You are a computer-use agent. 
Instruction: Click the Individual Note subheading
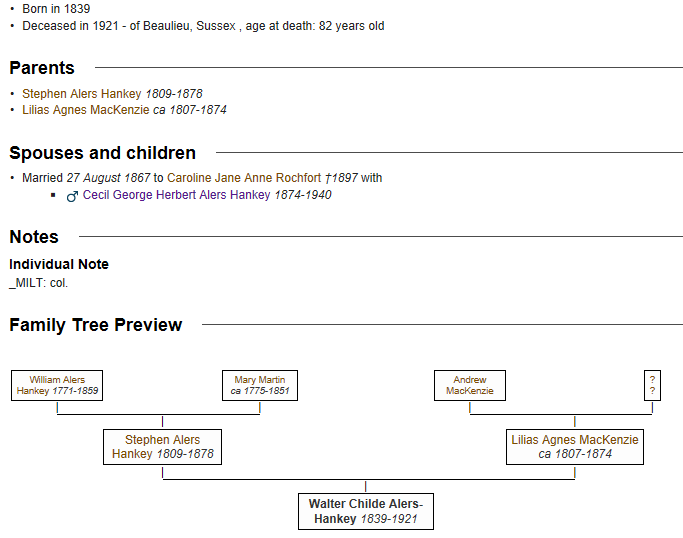(x=59, y=264)
